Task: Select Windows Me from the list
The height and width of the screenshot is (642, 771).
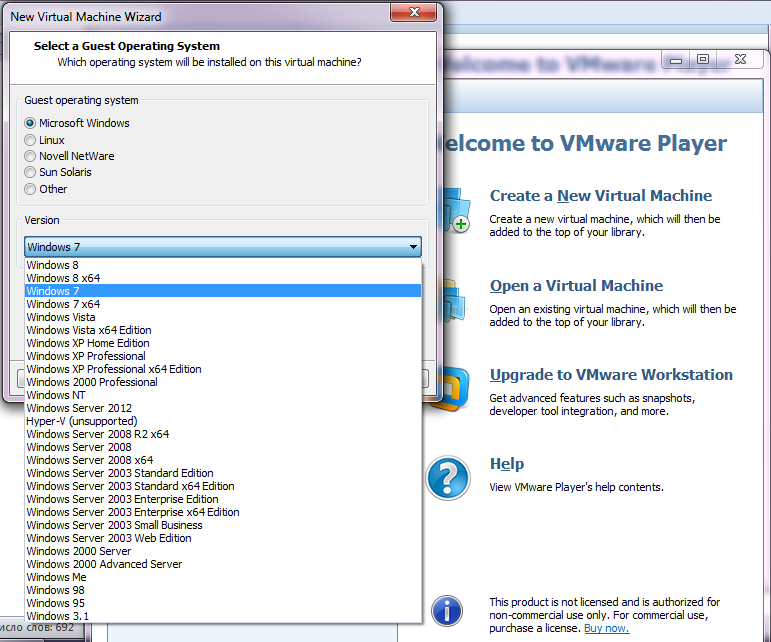Action: click(x=223, y=577)
